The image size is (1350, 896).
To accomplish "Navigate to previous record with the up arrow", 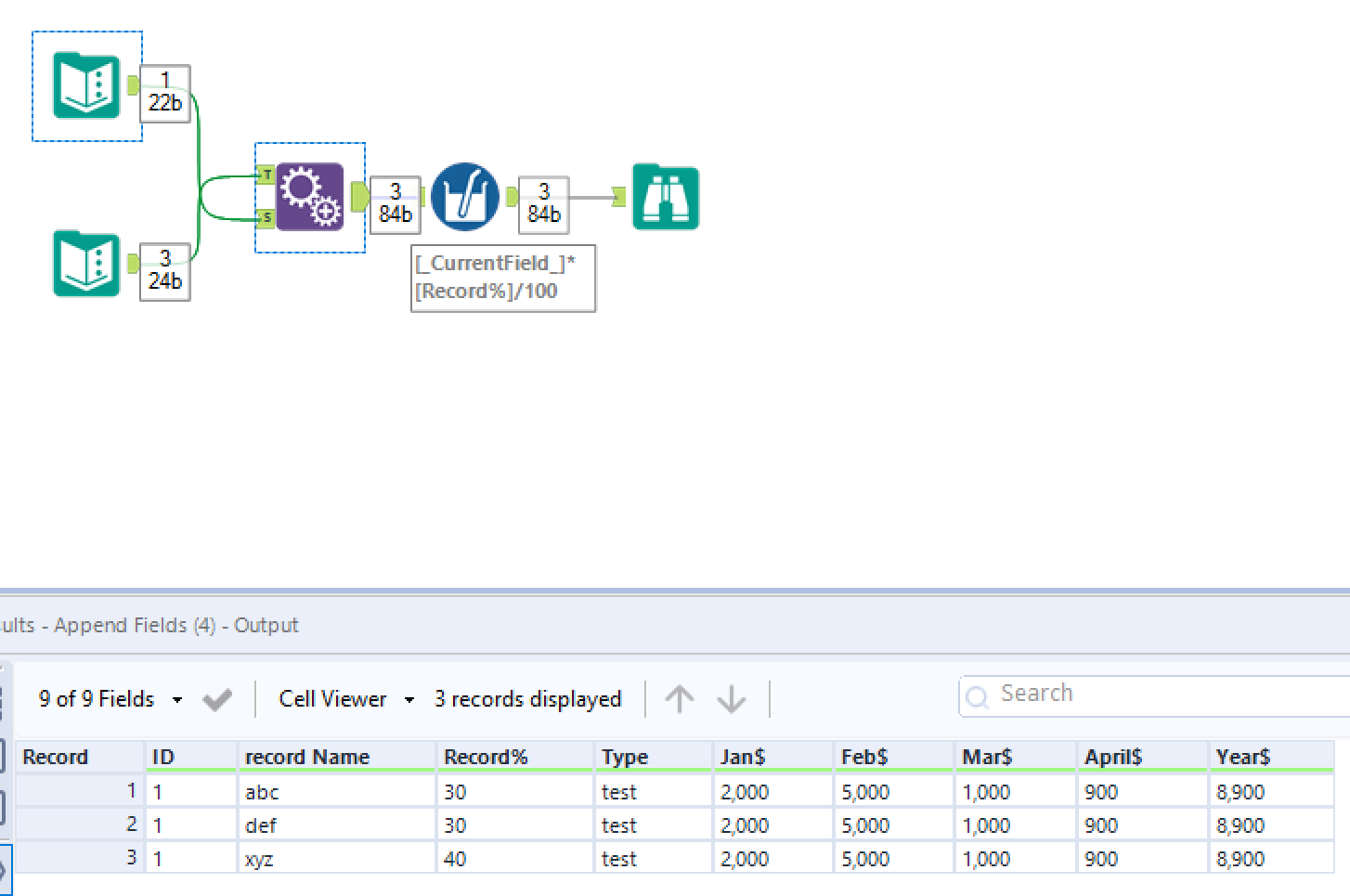I will (x=680, y=698).
